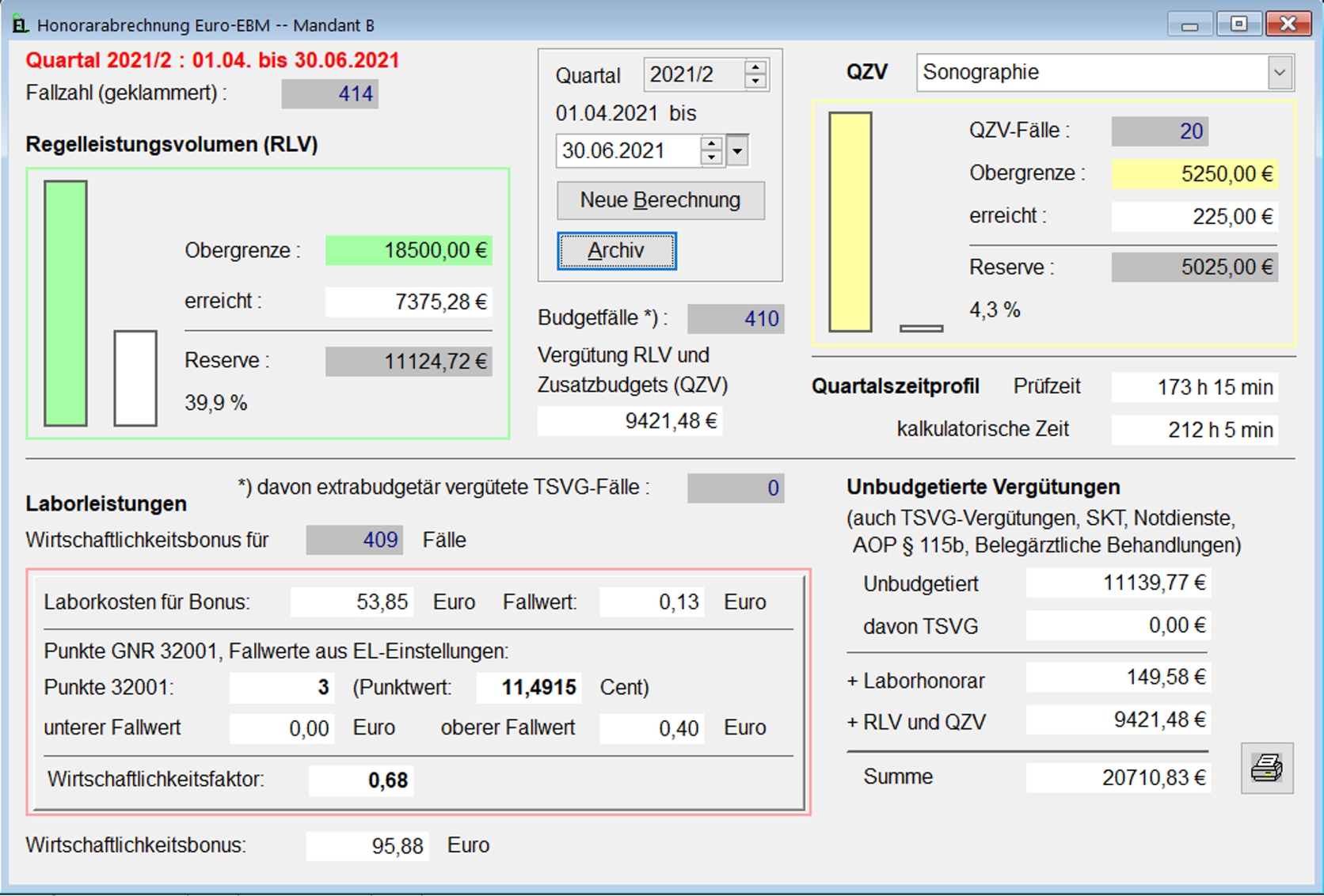The width and height of the screenshot is (1324, 896).
Task: Edit the Punktwert 11,4915 field
Action: click(x=528, y=687)
